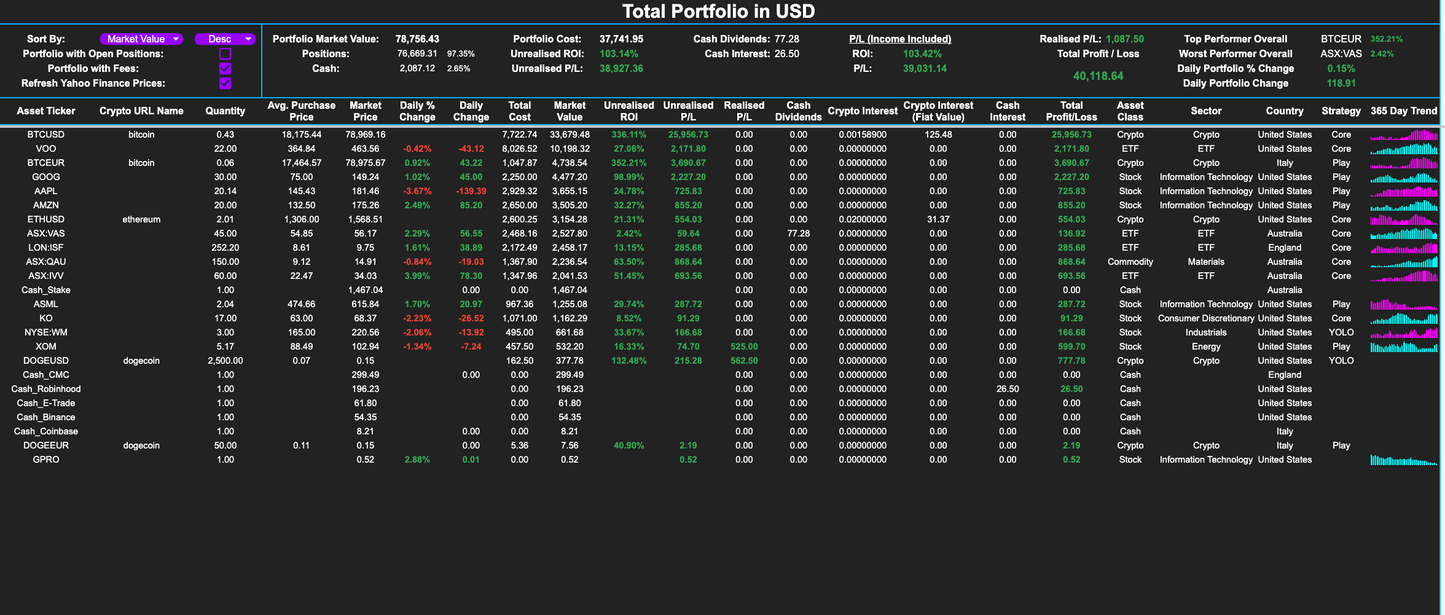Select the AAPL trend sparkline

(1404, 191)
